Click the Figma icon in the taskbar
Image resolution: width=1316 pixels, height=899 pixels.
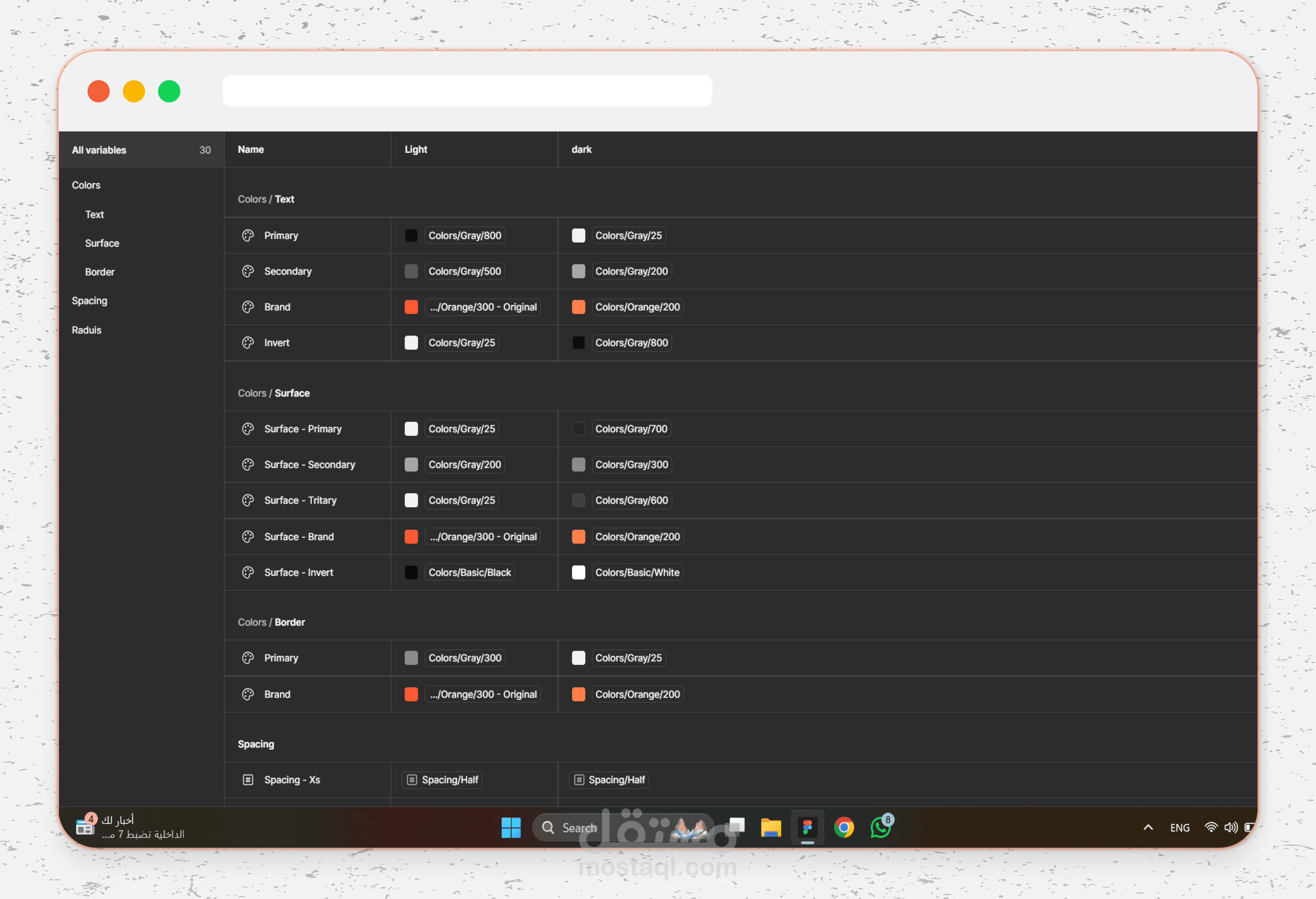tap(807, 828)
